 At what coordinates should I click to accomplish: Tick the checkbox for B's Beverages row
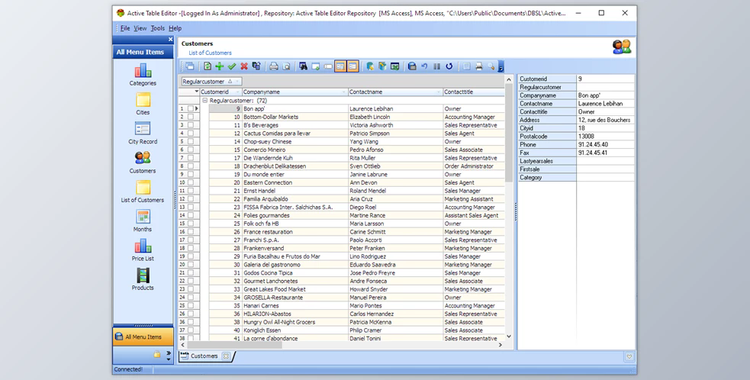(190, 125)
